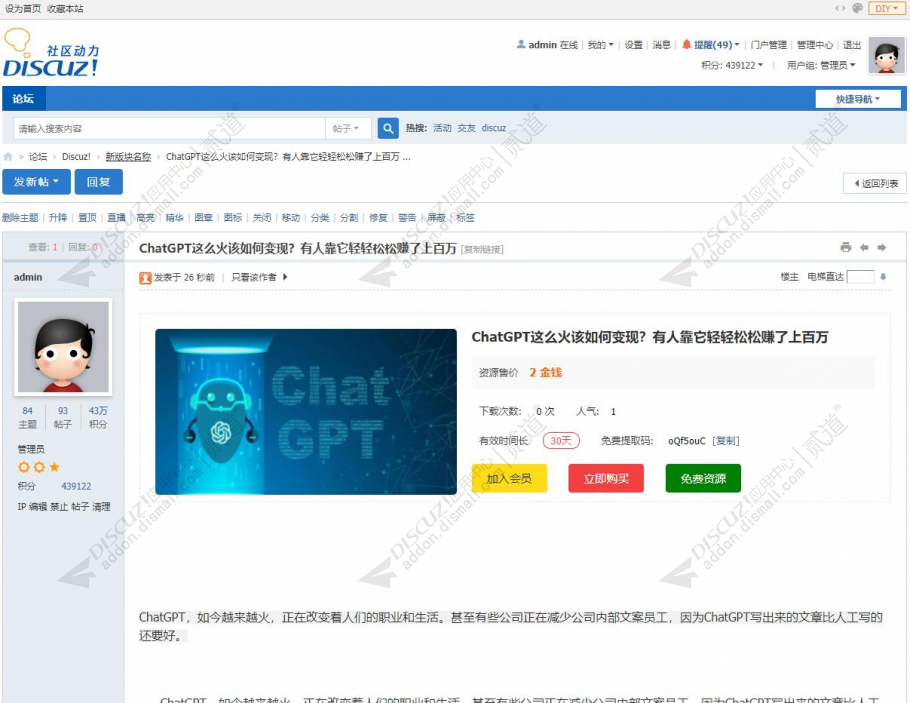This screenshot has height=703, width=910.
Task: Click 楼主 label link
Action: (789, 277)
